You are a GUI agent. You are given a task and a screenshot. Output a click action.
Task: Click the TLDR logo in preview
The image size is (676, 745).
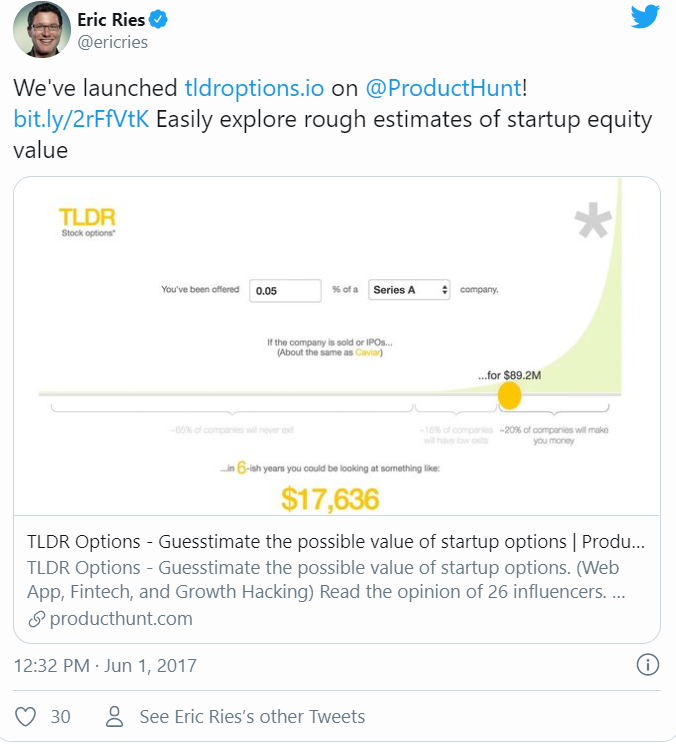tap(90, 221)
